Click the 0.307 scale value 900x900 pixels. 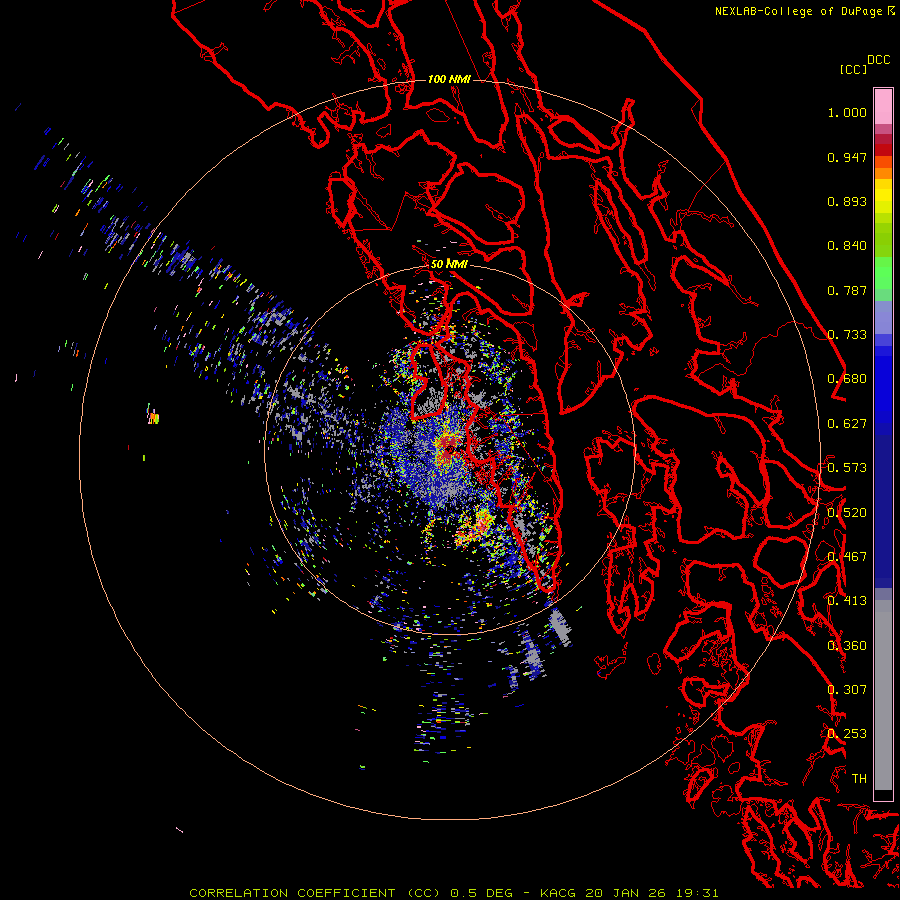pyautogui.click(x=847, y=690)
